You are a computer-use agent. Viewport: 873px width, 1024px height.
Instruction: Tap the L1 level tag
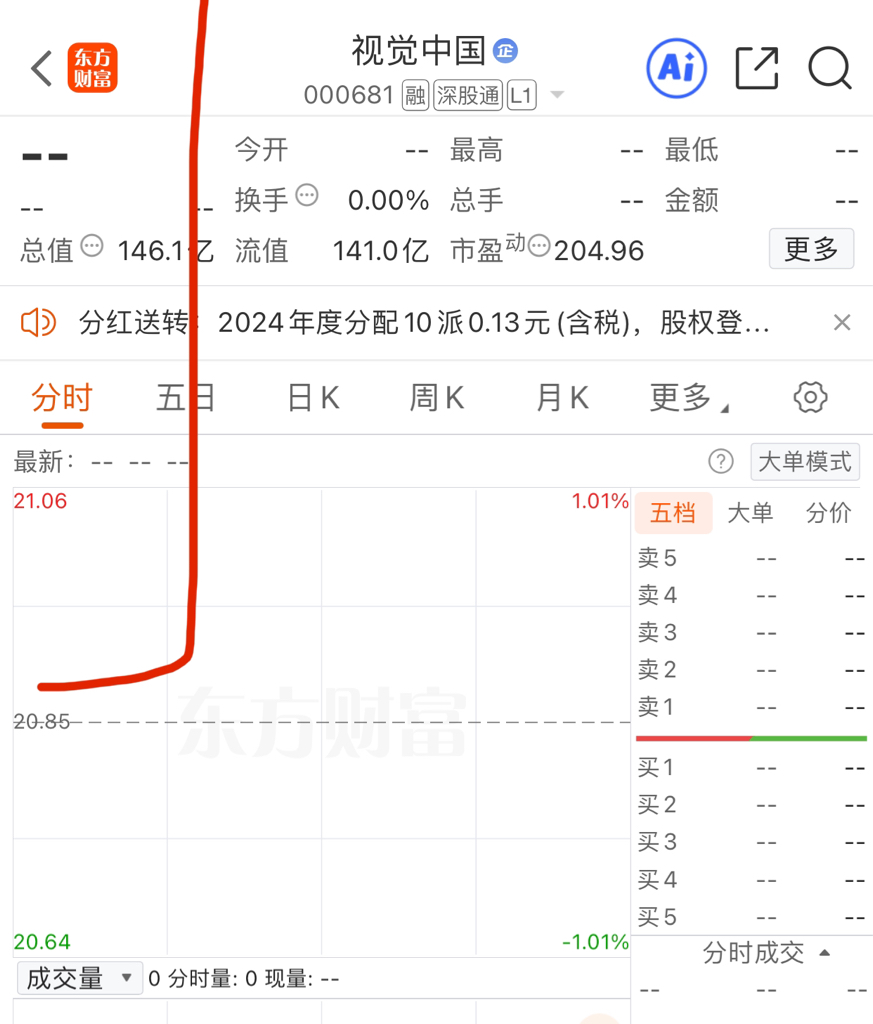point(522,95)
